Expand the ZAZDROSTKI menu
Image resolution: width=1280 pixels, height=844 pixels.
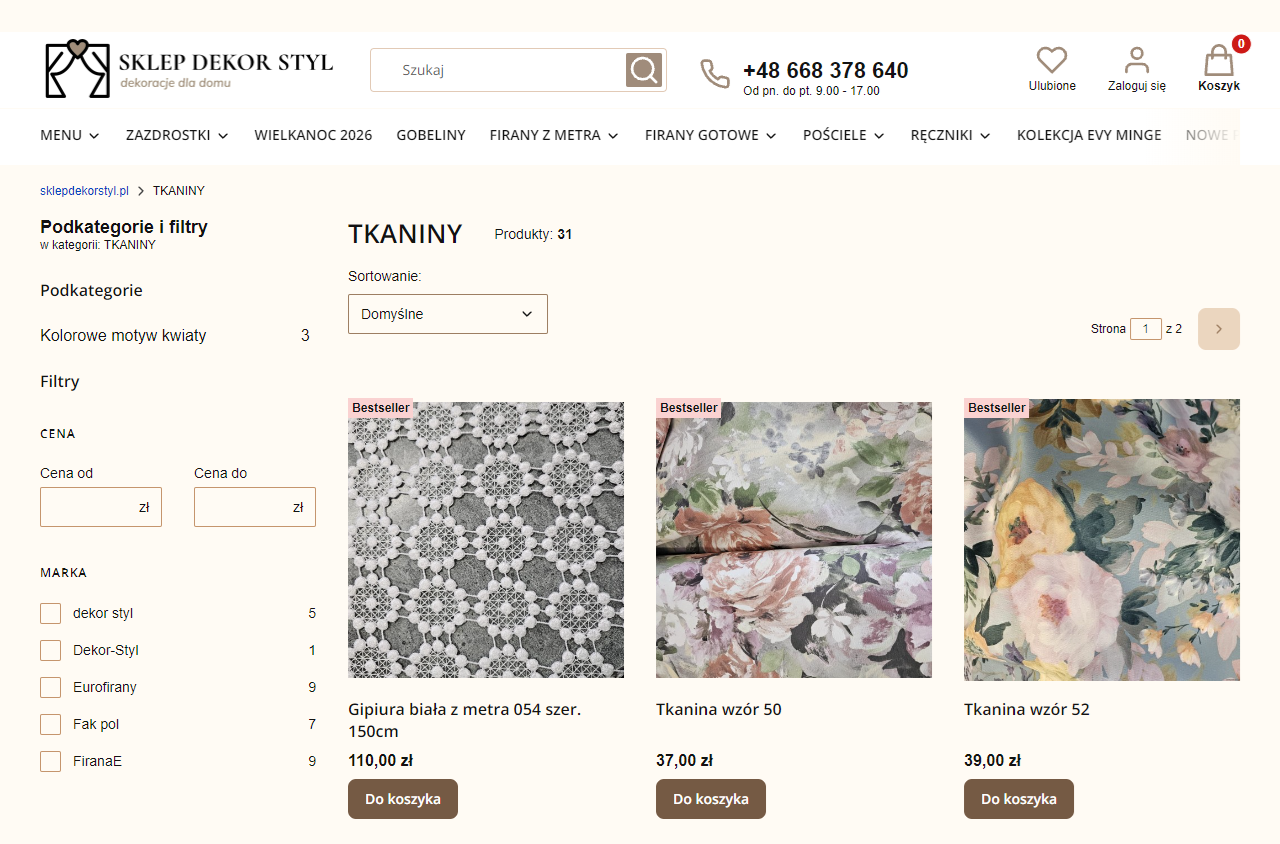pyautogui.click(x=177, y=135)
